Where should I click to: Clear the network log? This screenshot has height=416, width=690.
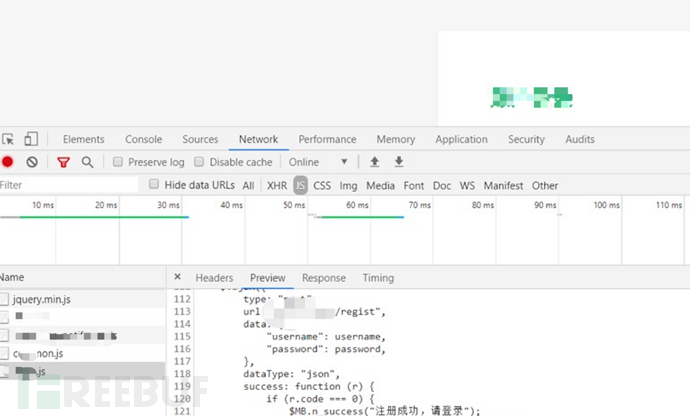click(32, 162)
